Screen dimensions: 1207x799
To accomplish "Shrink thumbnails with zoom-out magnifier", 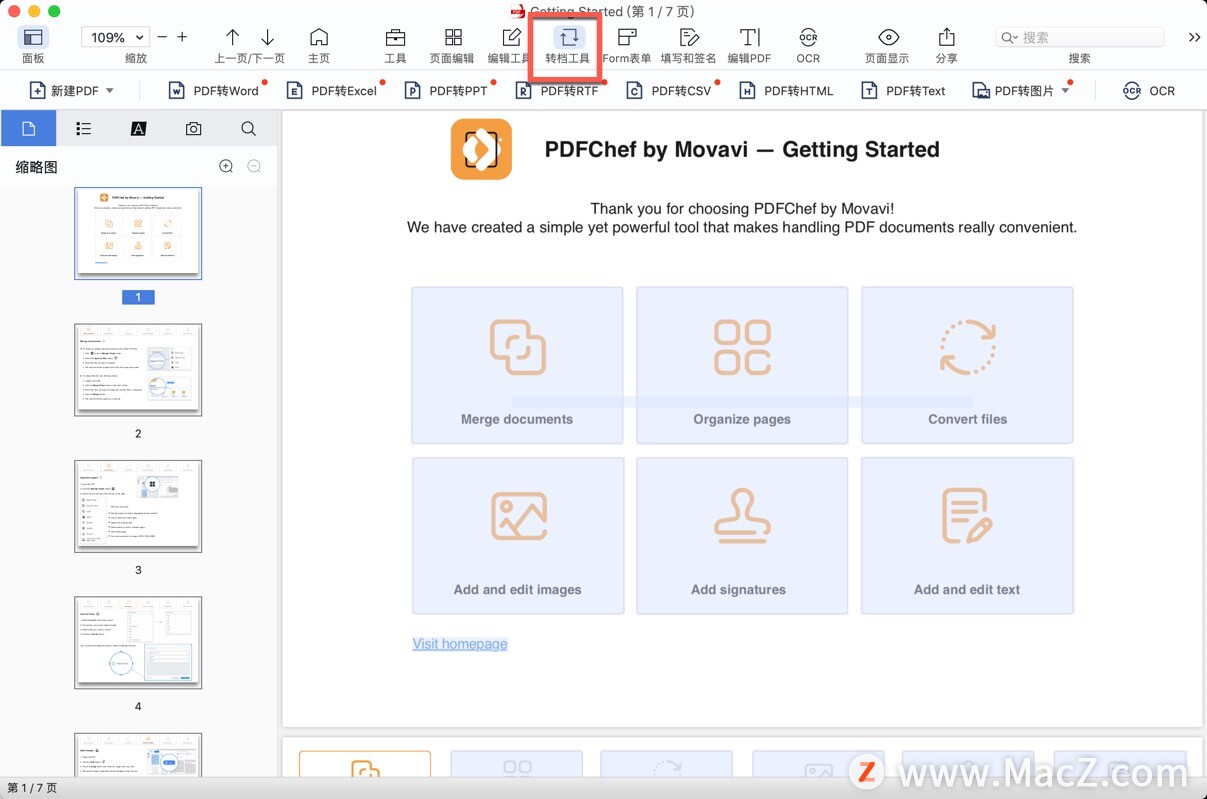I will [254, 167].
